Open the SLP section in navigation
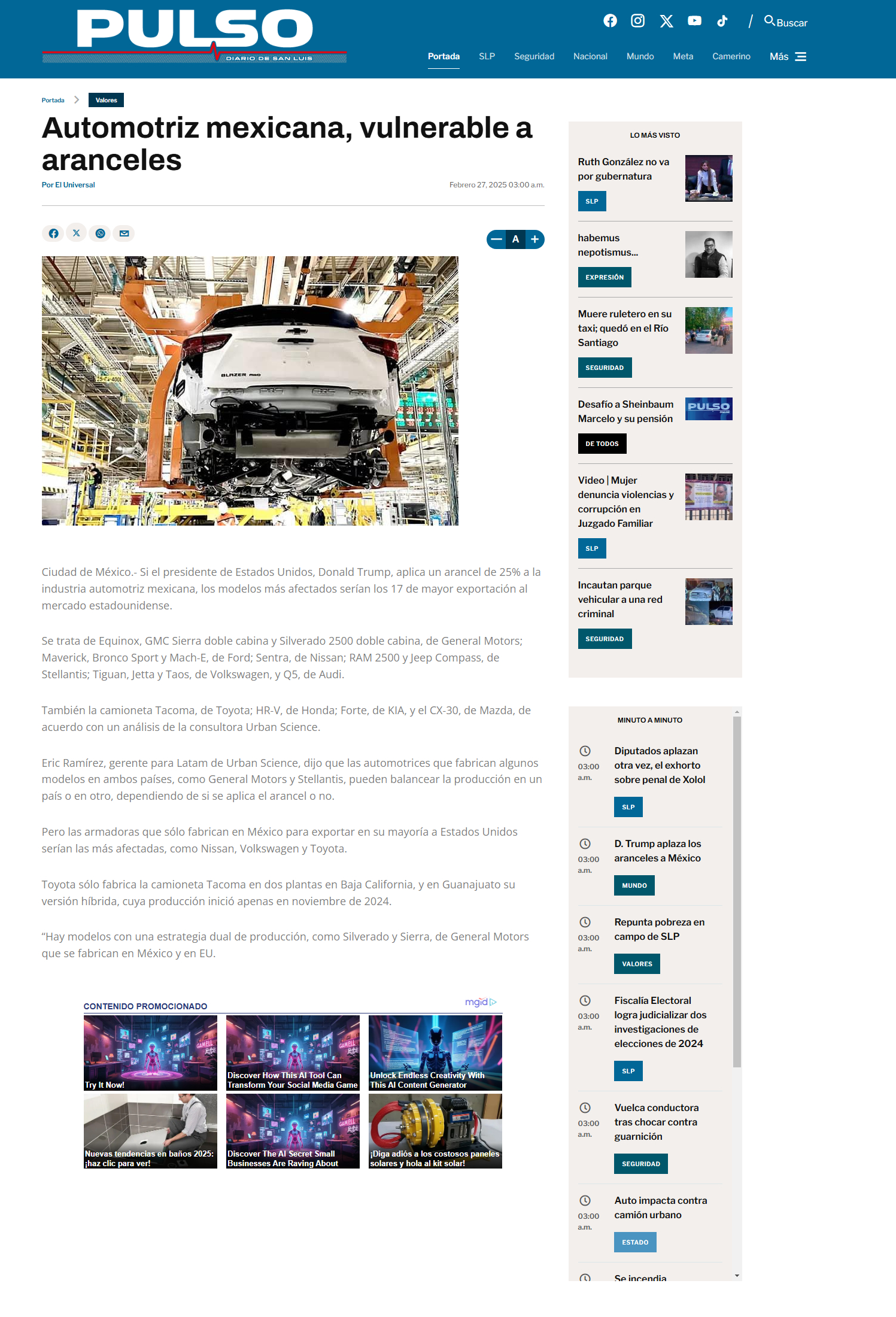 pyautogui.click(x=487, y=56)
